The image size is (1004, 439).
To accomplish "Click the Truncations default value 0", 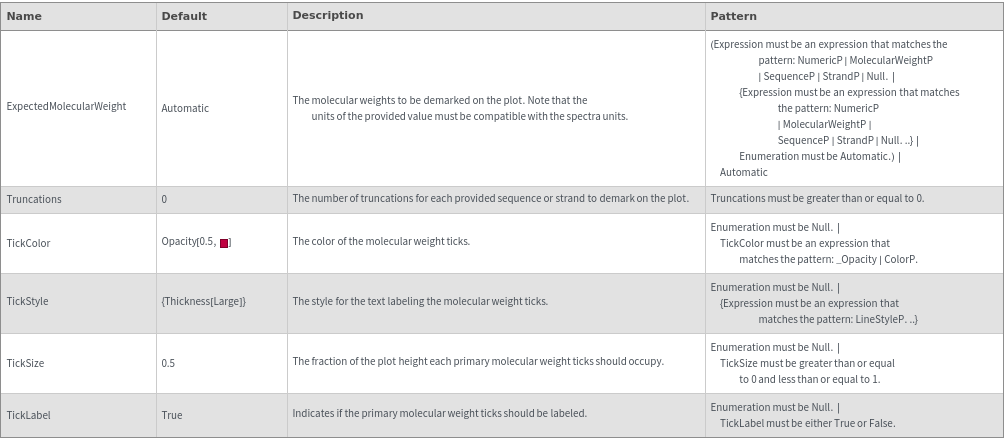I will (164, 199).
